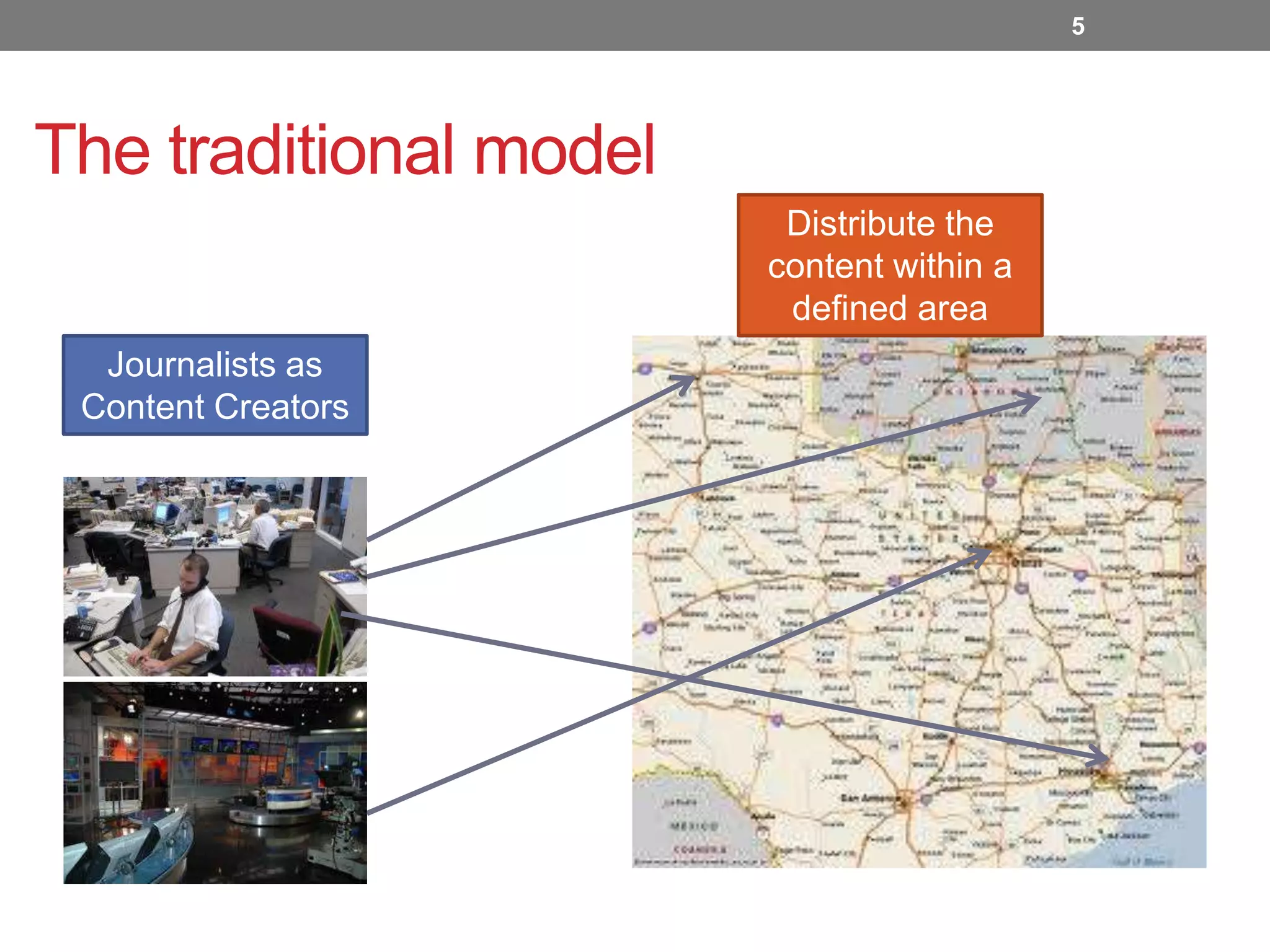
Task: Click the newsroom photo of journalist on phone
Action: tap(215, 576)
